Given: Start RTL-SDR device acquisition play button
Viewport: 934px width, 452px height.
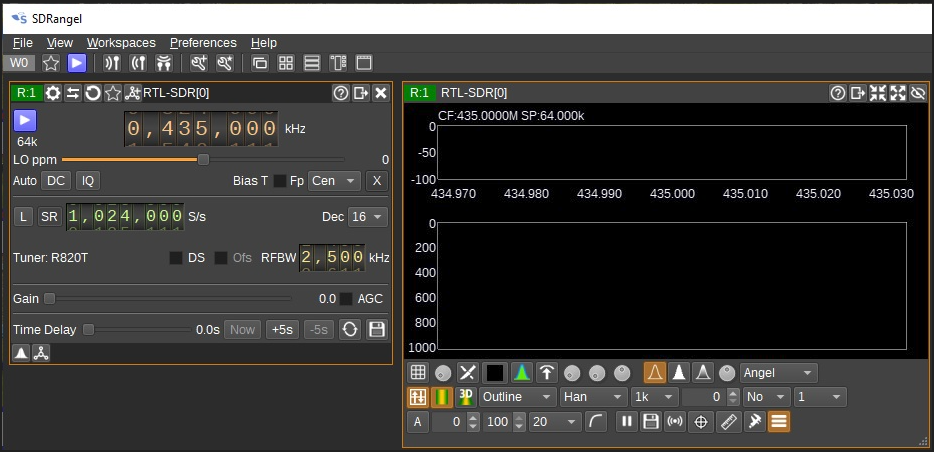Looking at the screenshot, I should click(x=25, y=120).
